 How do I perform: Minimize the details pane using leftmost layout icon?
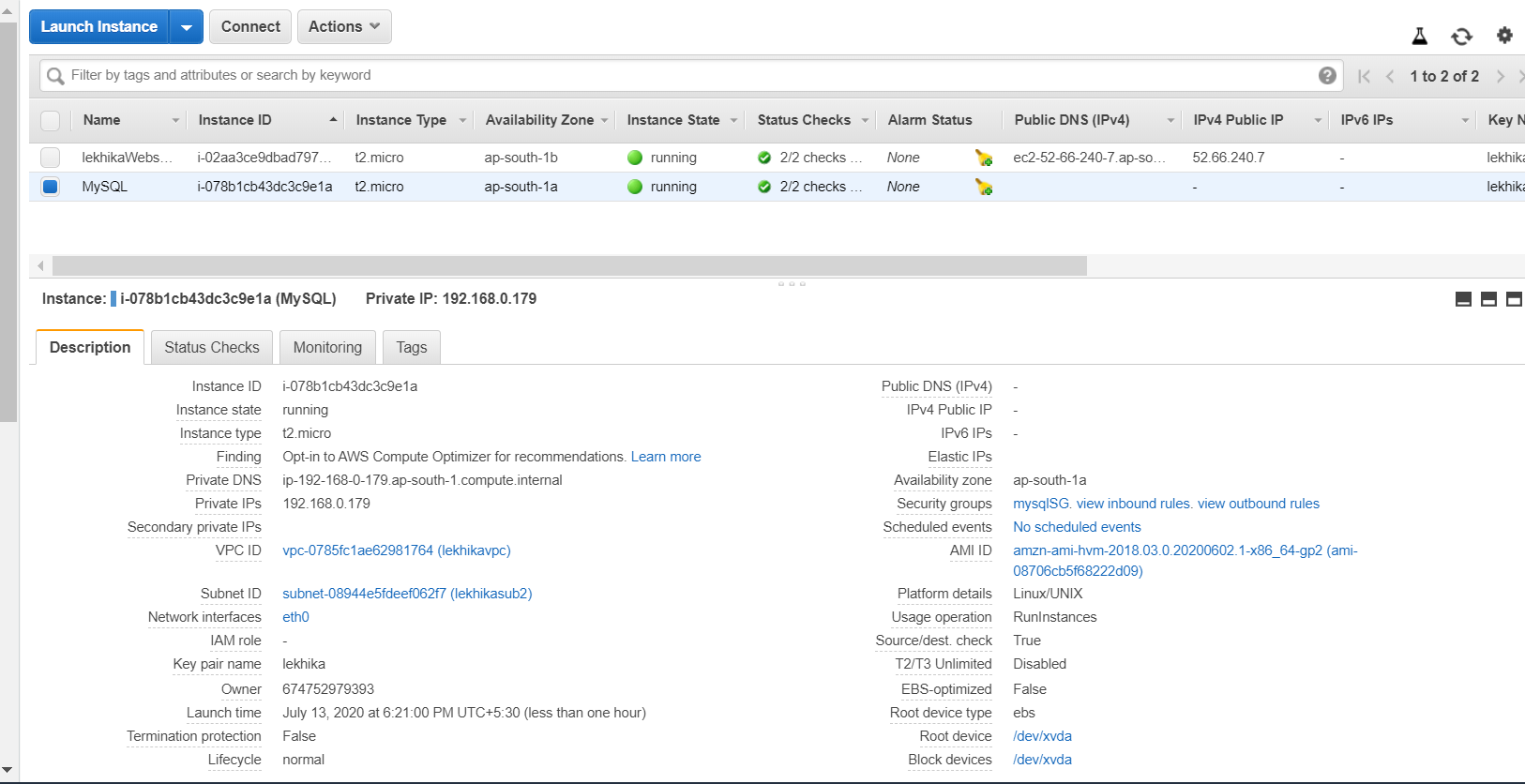(1463, 299)
